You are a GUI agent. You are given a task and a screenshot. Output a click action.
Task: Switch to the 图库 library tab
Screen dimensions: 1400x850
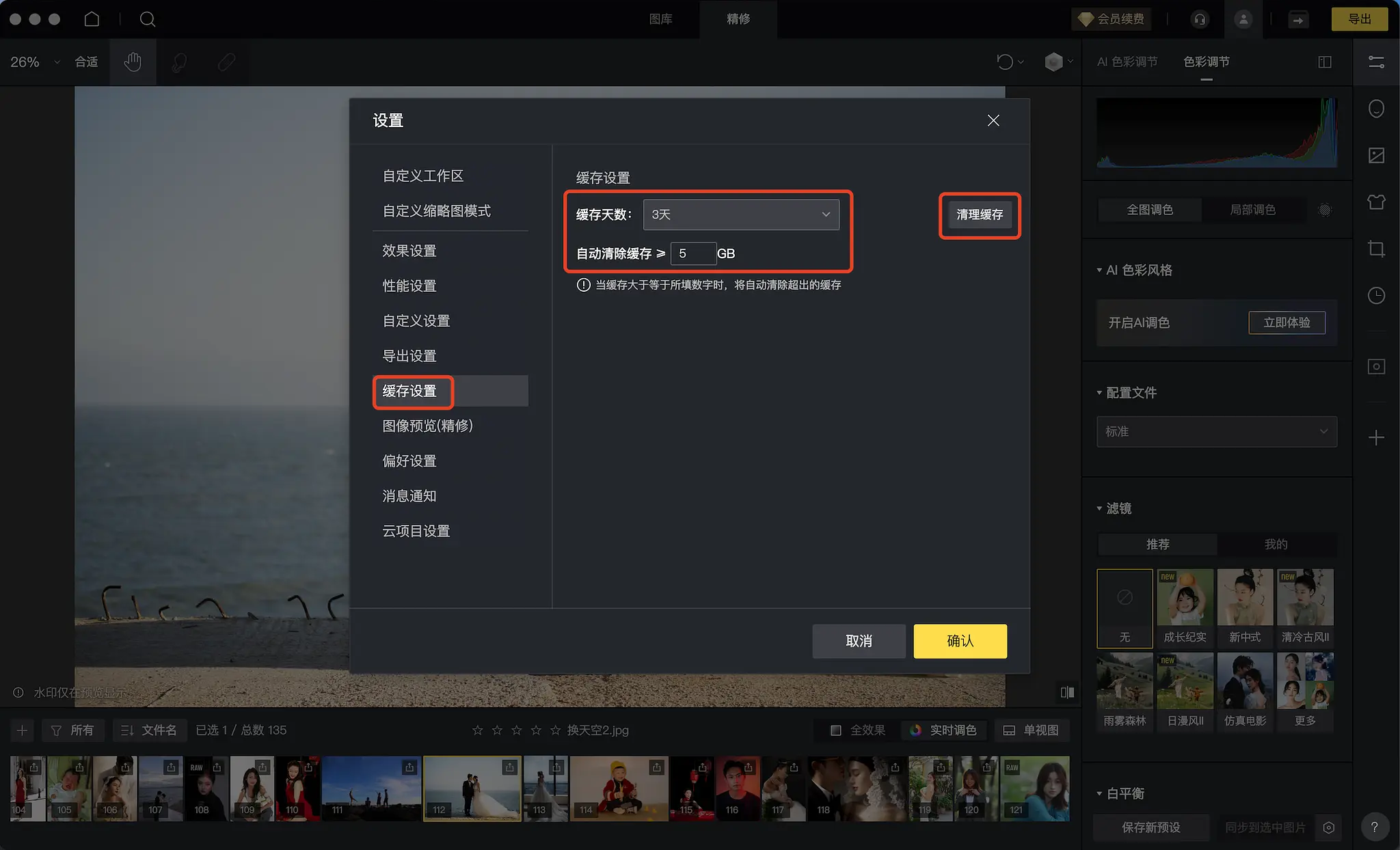click(660, 19)
